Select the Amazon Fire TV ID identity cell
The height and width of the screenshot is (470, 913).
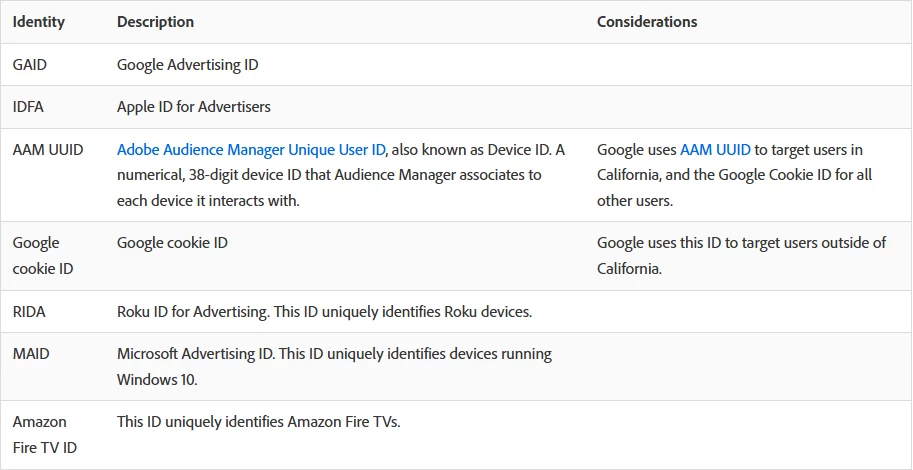point(45,435)
